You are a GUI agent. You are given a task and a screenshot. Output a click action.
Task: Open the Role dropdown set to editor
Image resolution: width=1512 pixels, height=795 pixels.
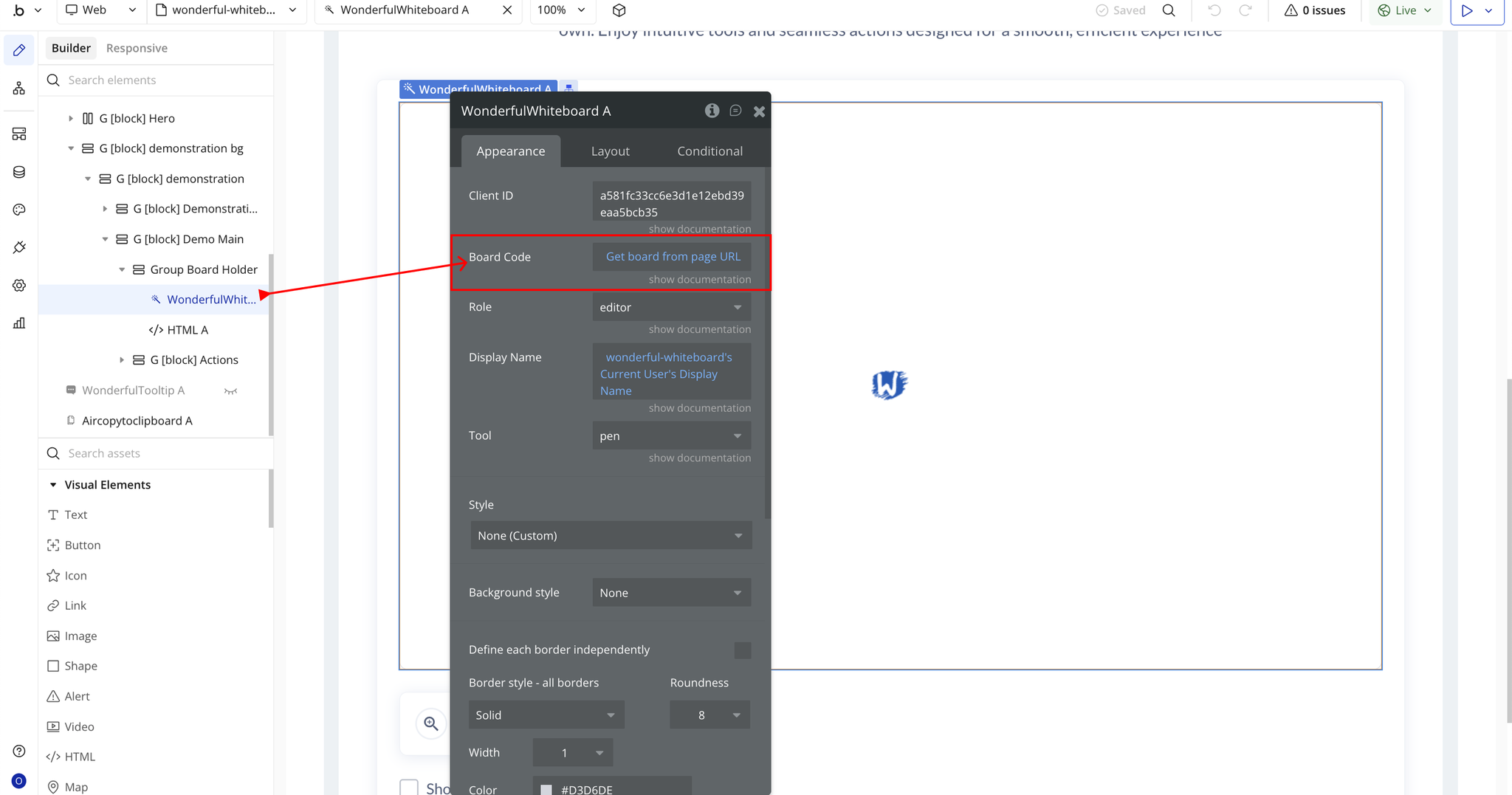(x=671, y=307)
